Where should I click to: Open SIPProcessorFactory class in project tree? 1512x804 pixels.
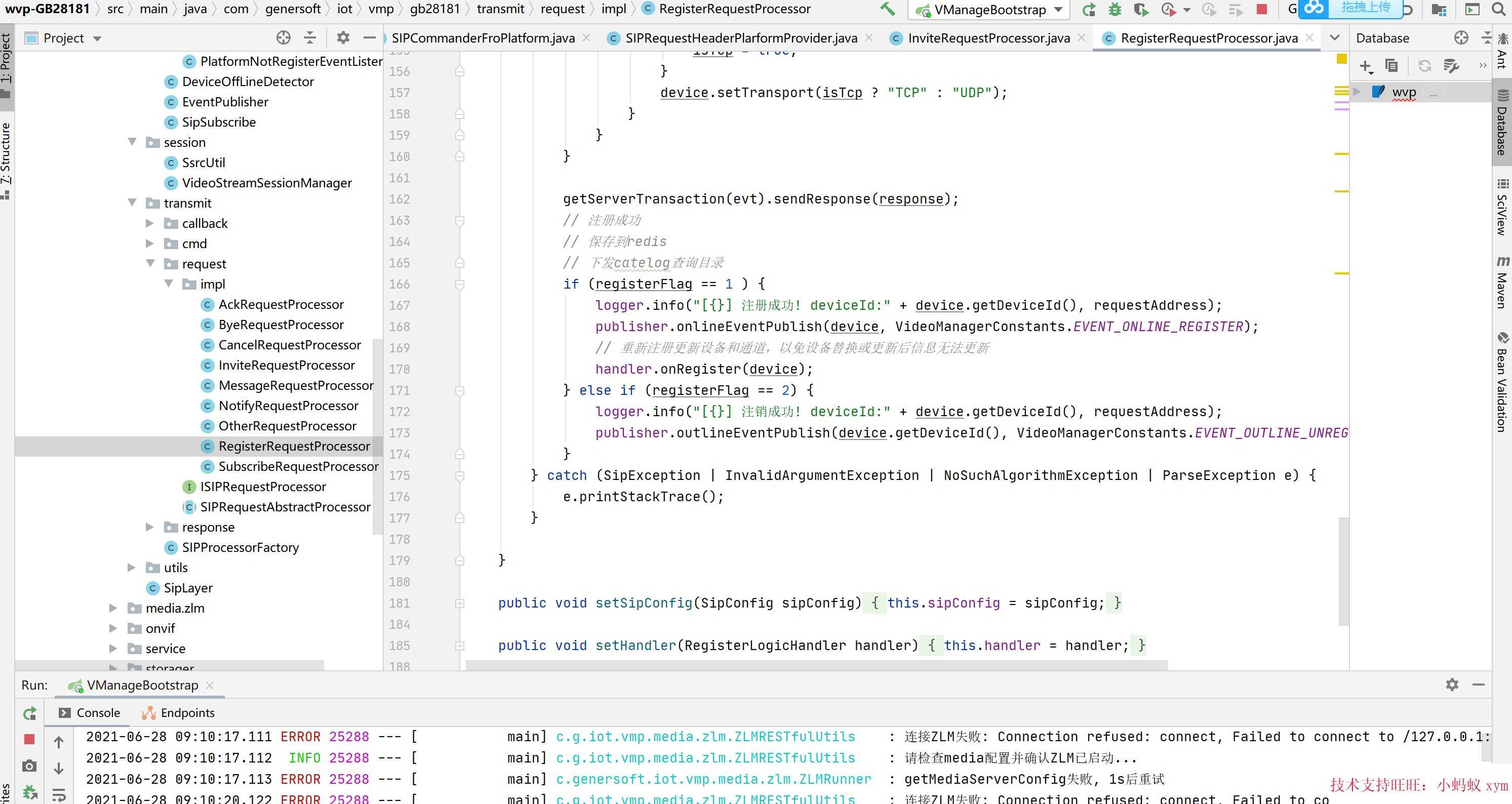tap(240, 547)
